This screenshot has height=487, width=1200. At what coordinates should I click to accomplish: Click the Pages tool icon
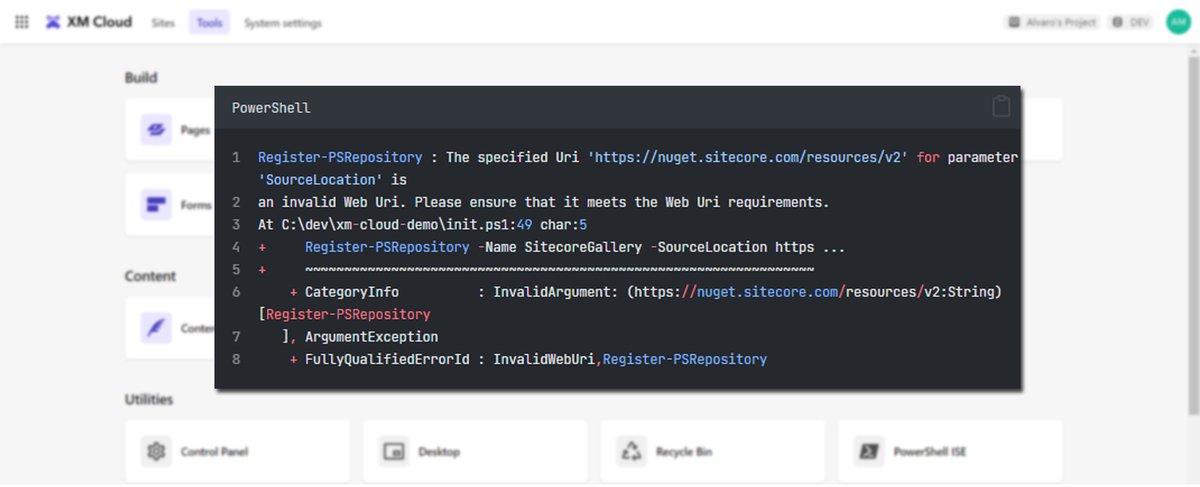pyautogui.click(x=156, y=129)
